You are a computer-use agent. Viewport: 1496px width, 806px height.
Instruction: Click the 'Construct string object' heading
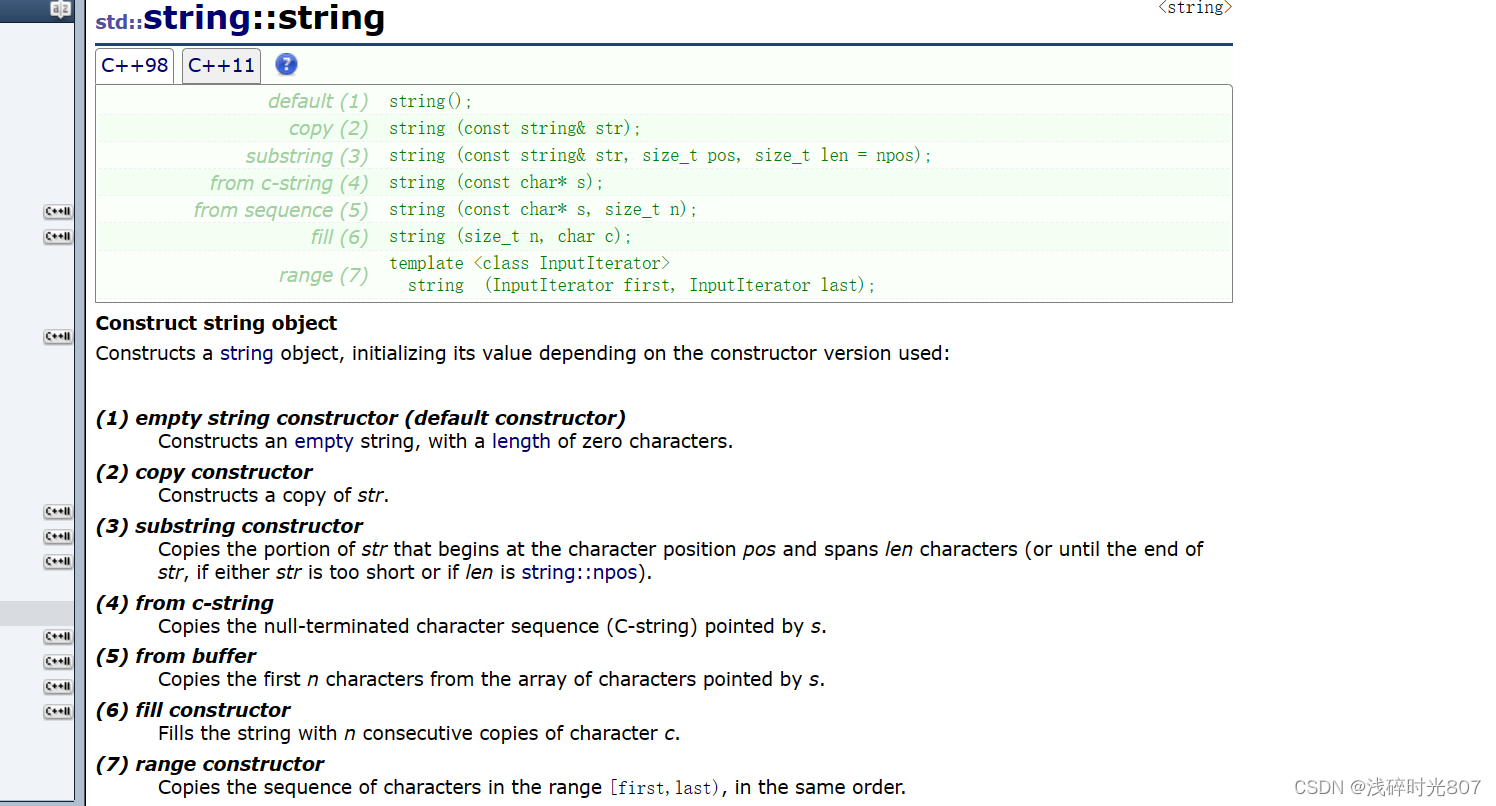click(x=216, y=323)
